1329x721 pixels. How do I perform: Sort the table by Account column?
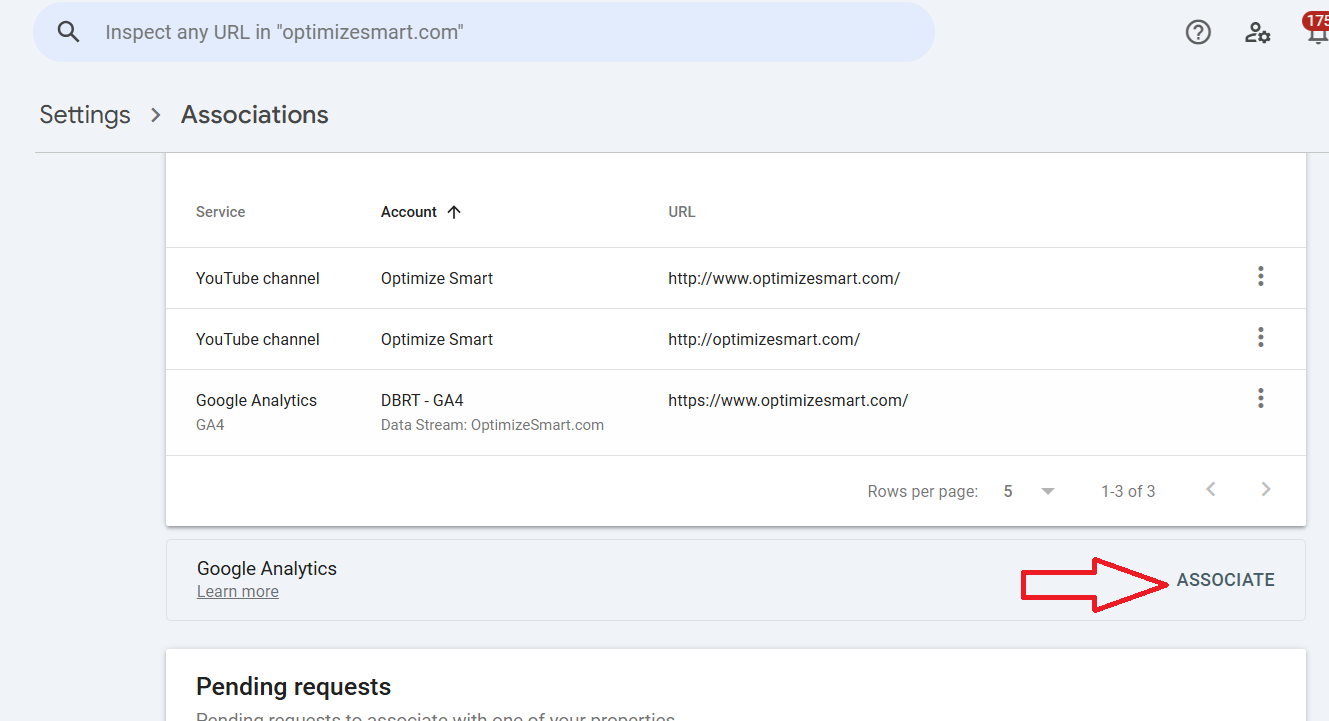pyautogui.click(x=409, y=212)
